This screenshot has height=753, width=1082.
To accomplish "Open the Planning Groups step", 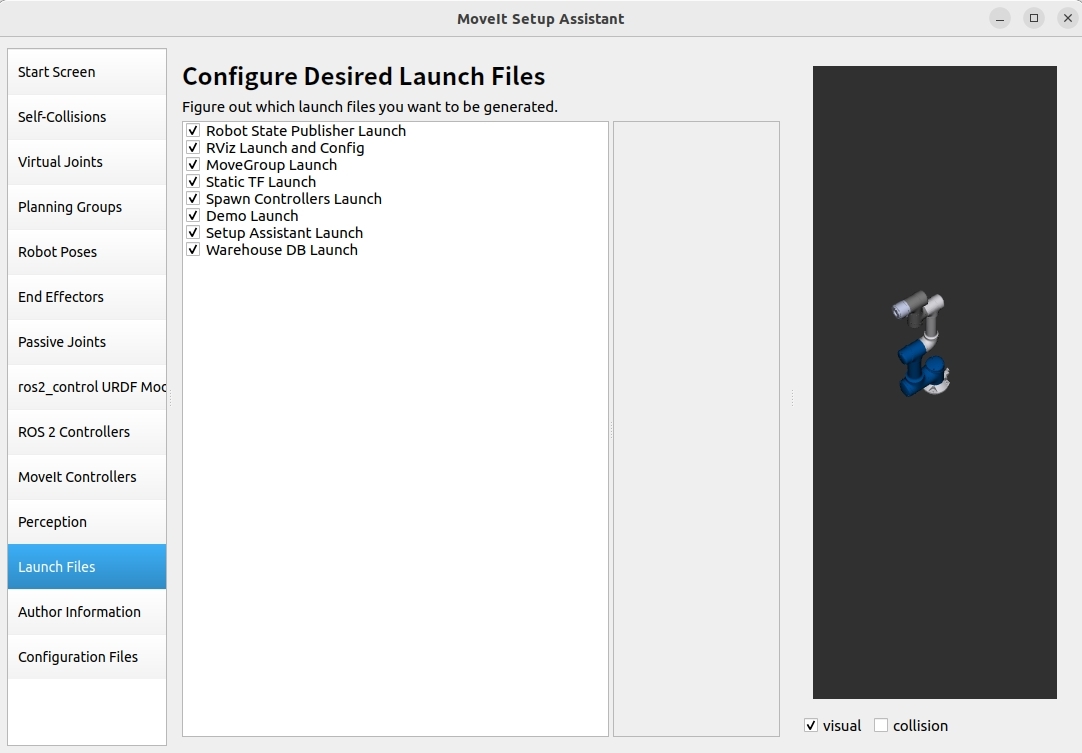I will pyautogui.click(x=87, y=207).
